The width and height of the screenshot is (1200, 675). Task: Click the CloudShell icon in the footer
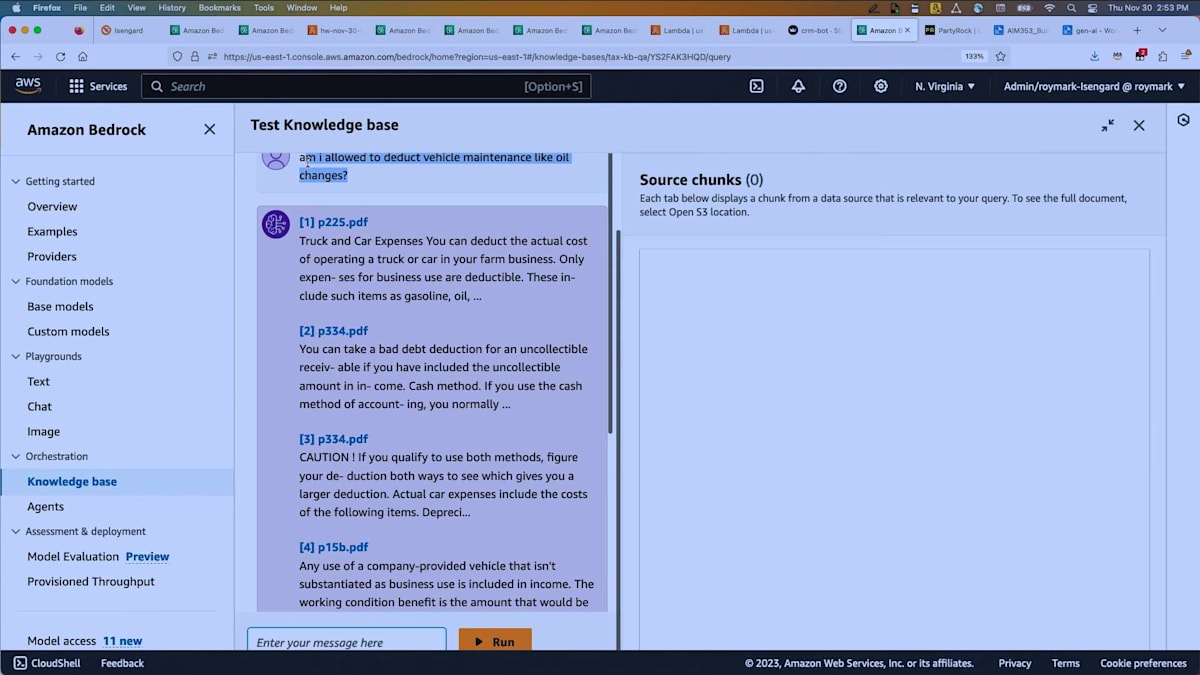tap(20, 663)
